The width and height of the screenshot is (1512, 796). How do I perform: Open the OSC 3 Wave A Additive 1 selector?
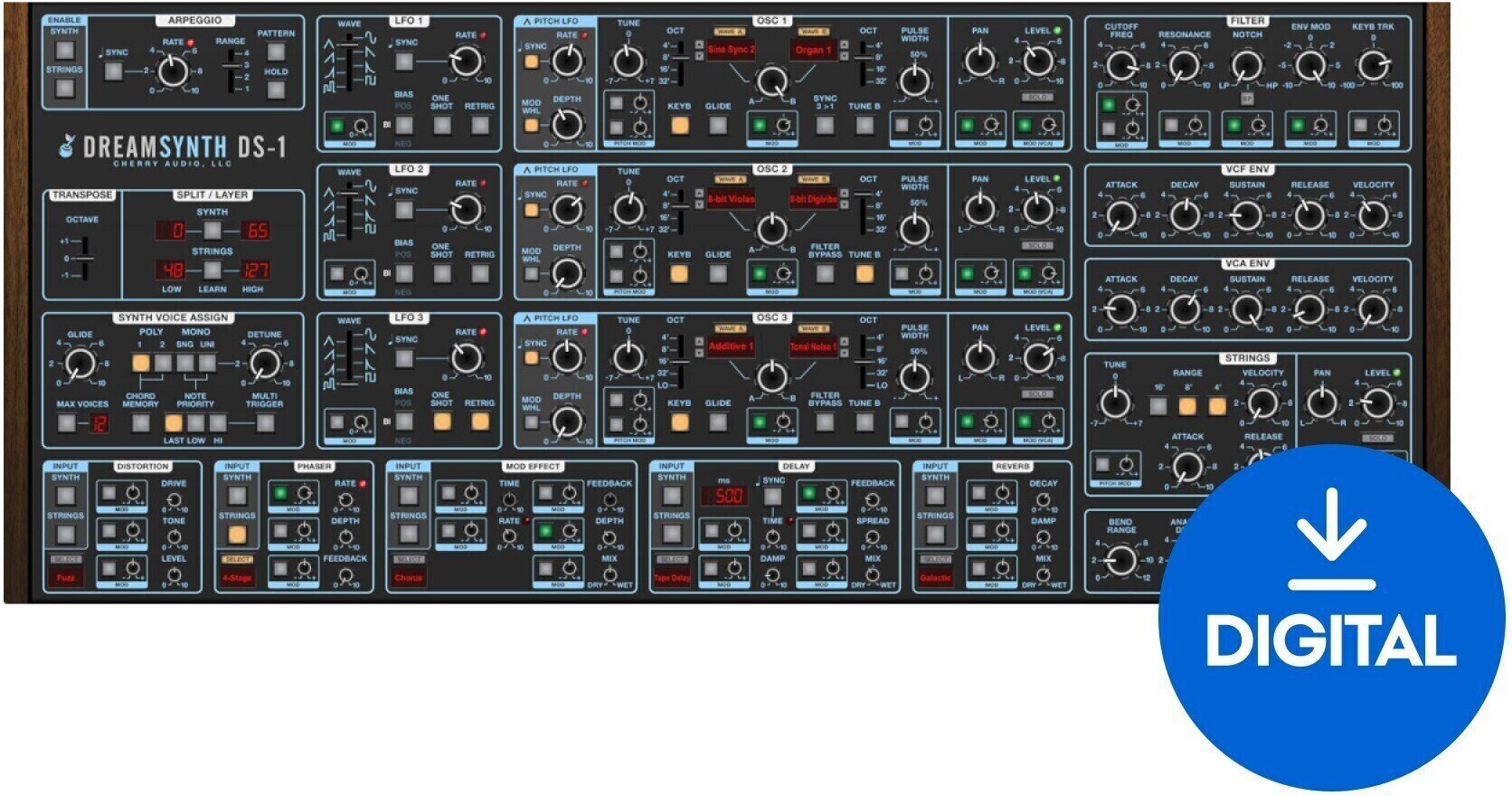click(731, 346)
